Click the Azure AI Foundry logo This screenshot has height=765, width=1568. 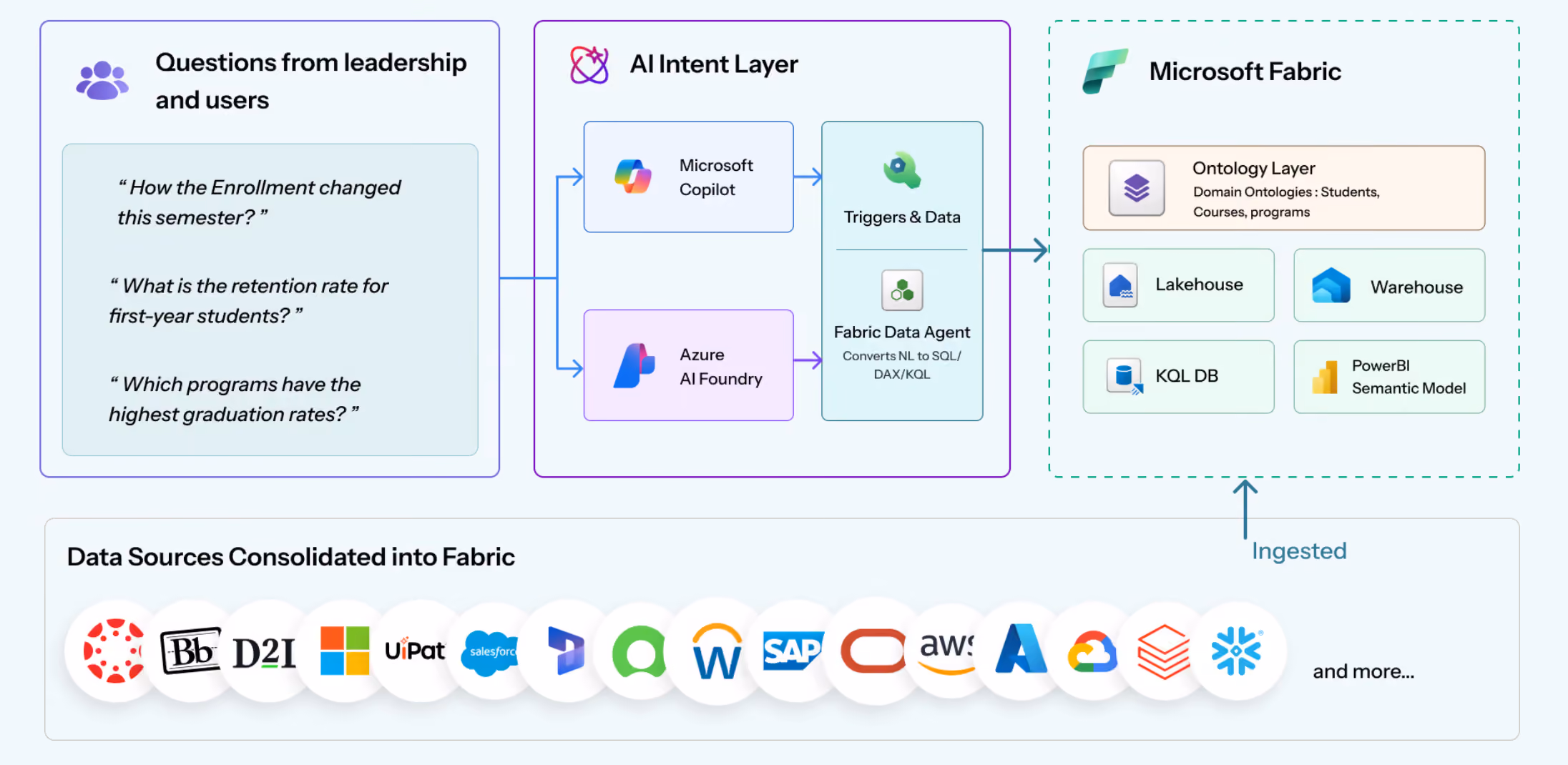coord(634,366)
